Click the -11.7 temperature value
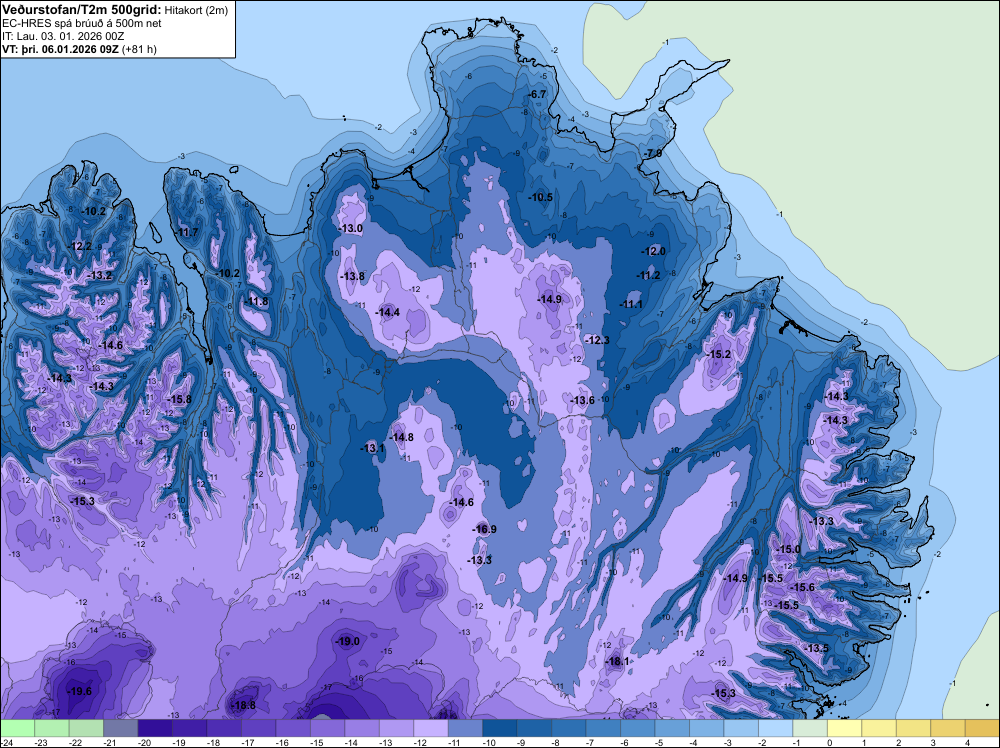This screenshot has height=748, width=1000. point(187,232)
